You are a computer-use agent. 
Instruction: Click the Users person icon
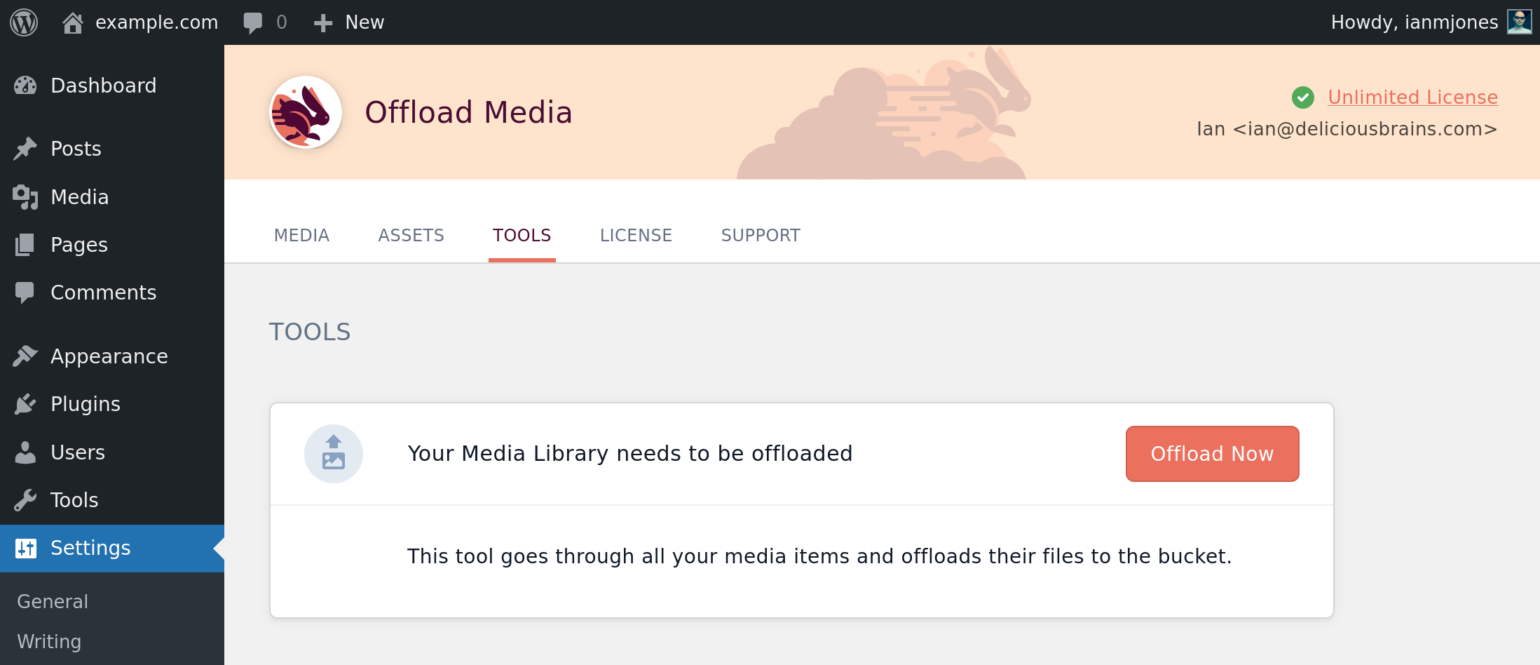pos(25,452)
